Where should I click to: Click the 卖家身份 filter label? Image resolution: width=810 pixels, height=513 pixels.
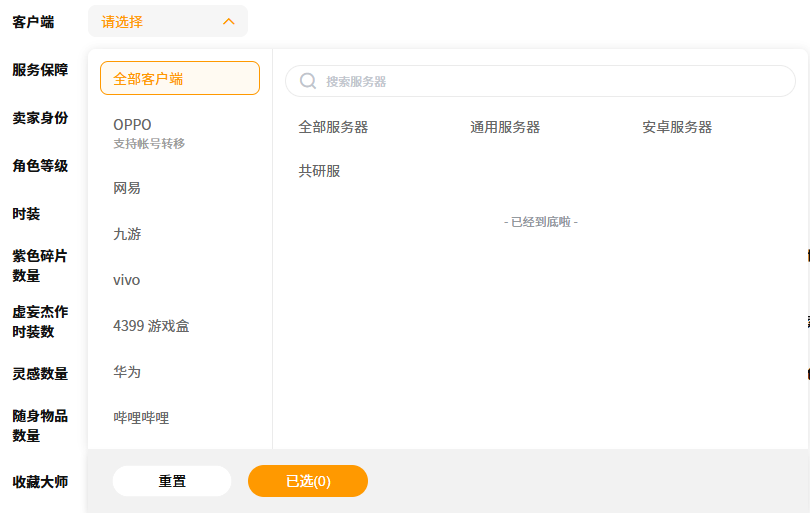tap(40, 118)
